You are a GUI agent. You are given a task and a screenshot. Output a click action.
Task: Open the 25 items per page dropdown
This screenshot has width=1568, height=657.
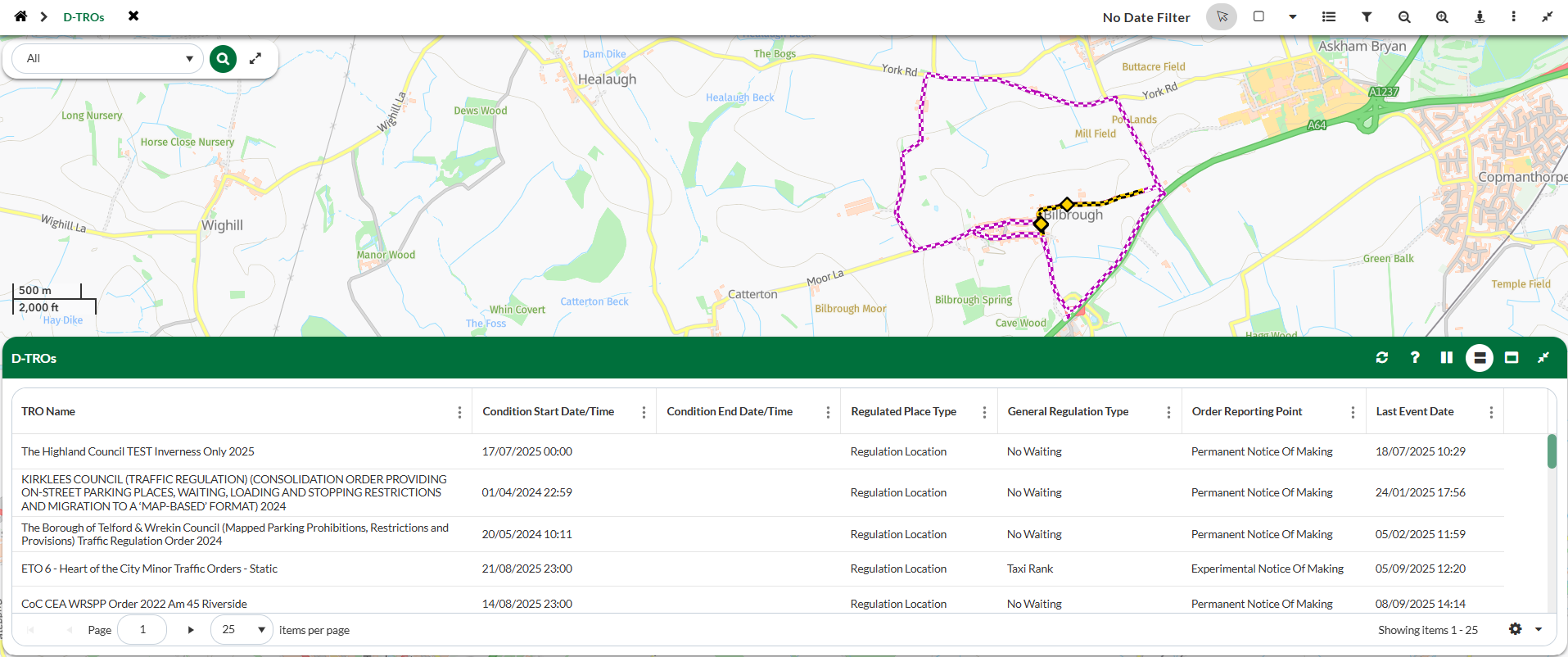(242, 630)
